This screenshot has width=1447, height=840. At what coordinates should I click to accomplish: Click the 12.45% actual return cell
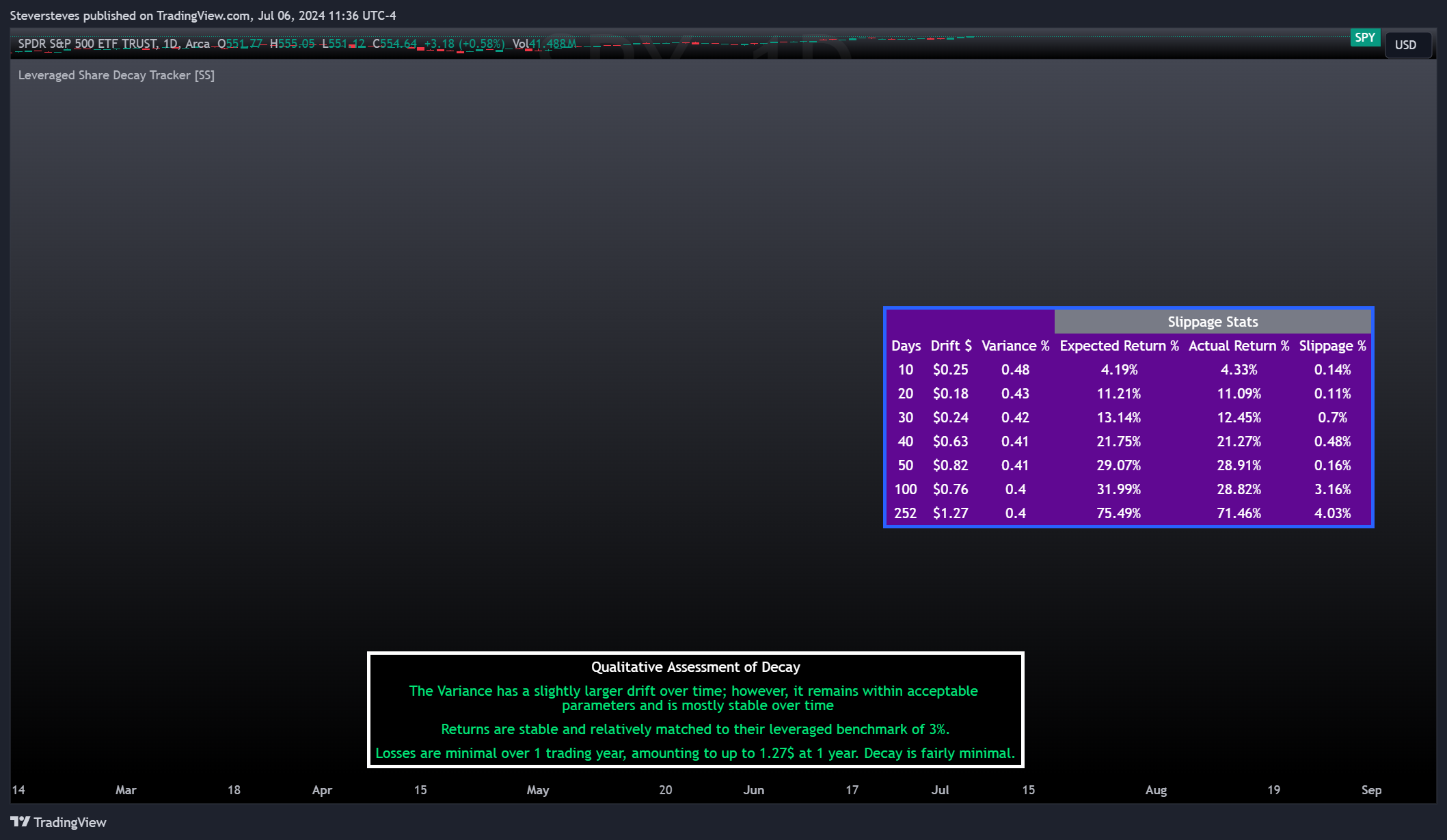[1239, 418]
